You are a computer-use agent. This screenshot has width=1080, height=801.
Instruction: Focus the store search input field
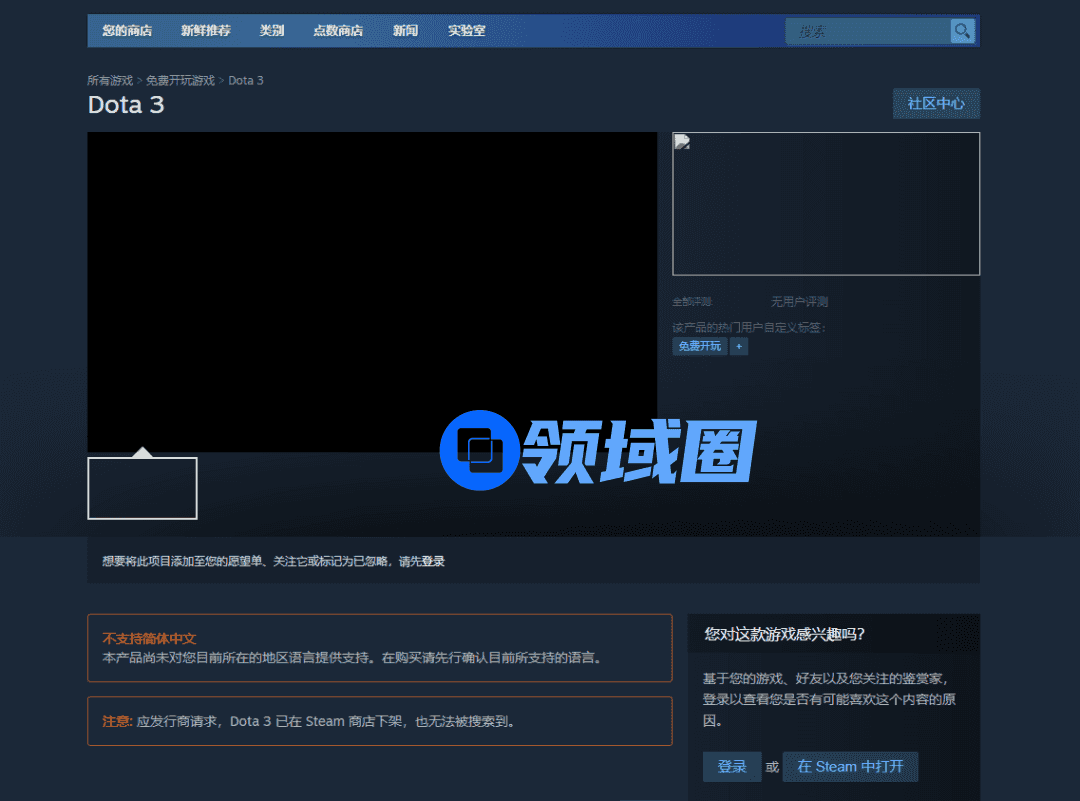(x=867, y=32)
